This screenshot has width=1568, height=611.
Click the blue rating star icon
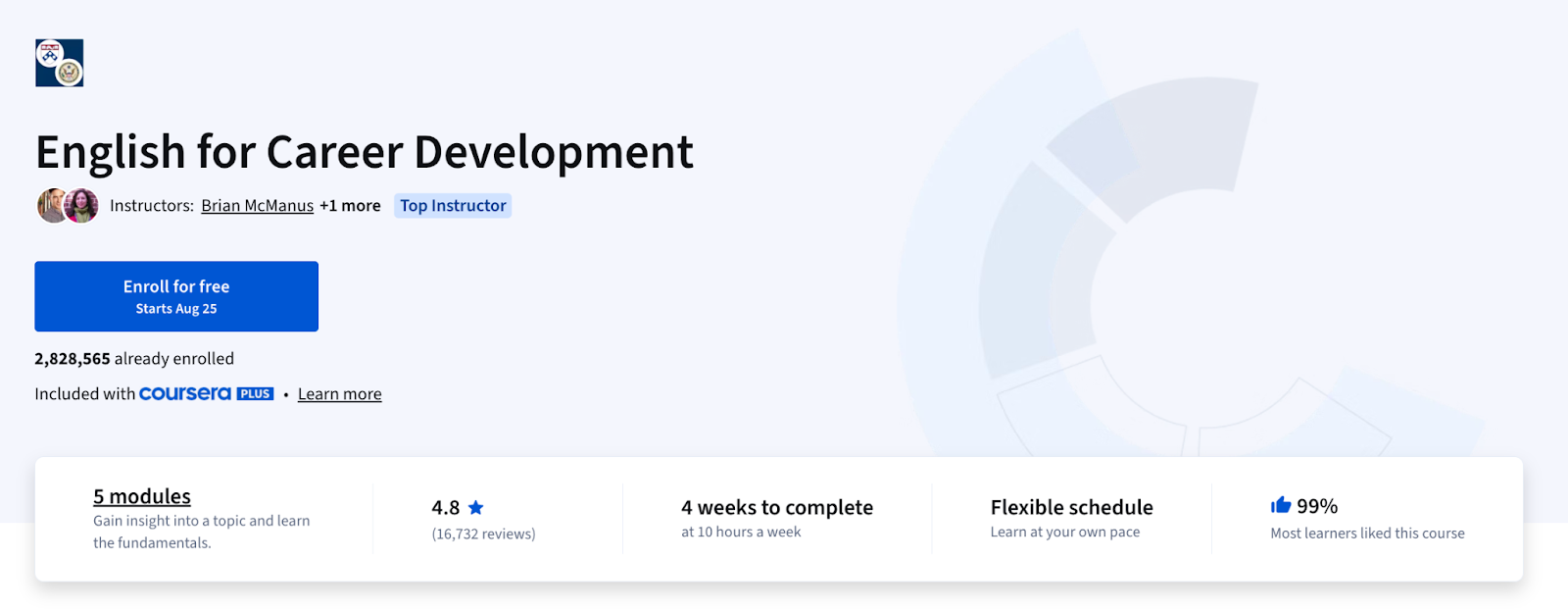475,507
